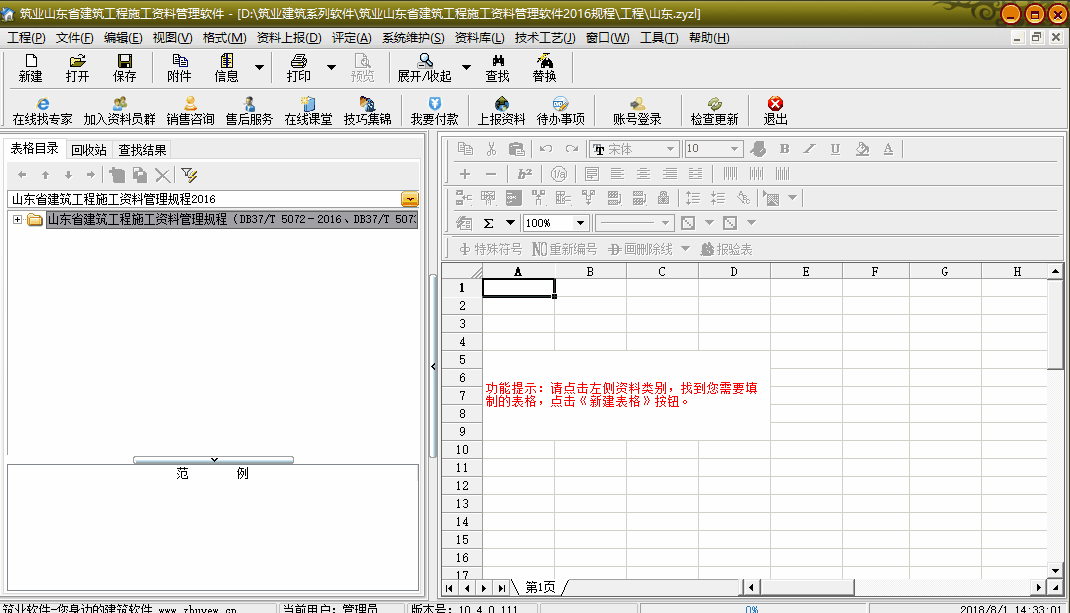Open the 资料库 menu

point(479,38)
